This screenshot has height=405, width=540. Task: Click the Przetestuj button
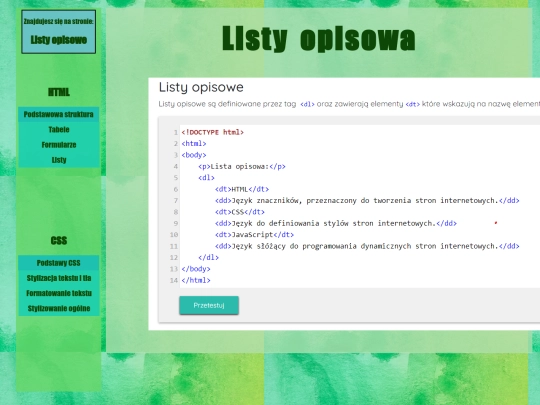point(209,305)
